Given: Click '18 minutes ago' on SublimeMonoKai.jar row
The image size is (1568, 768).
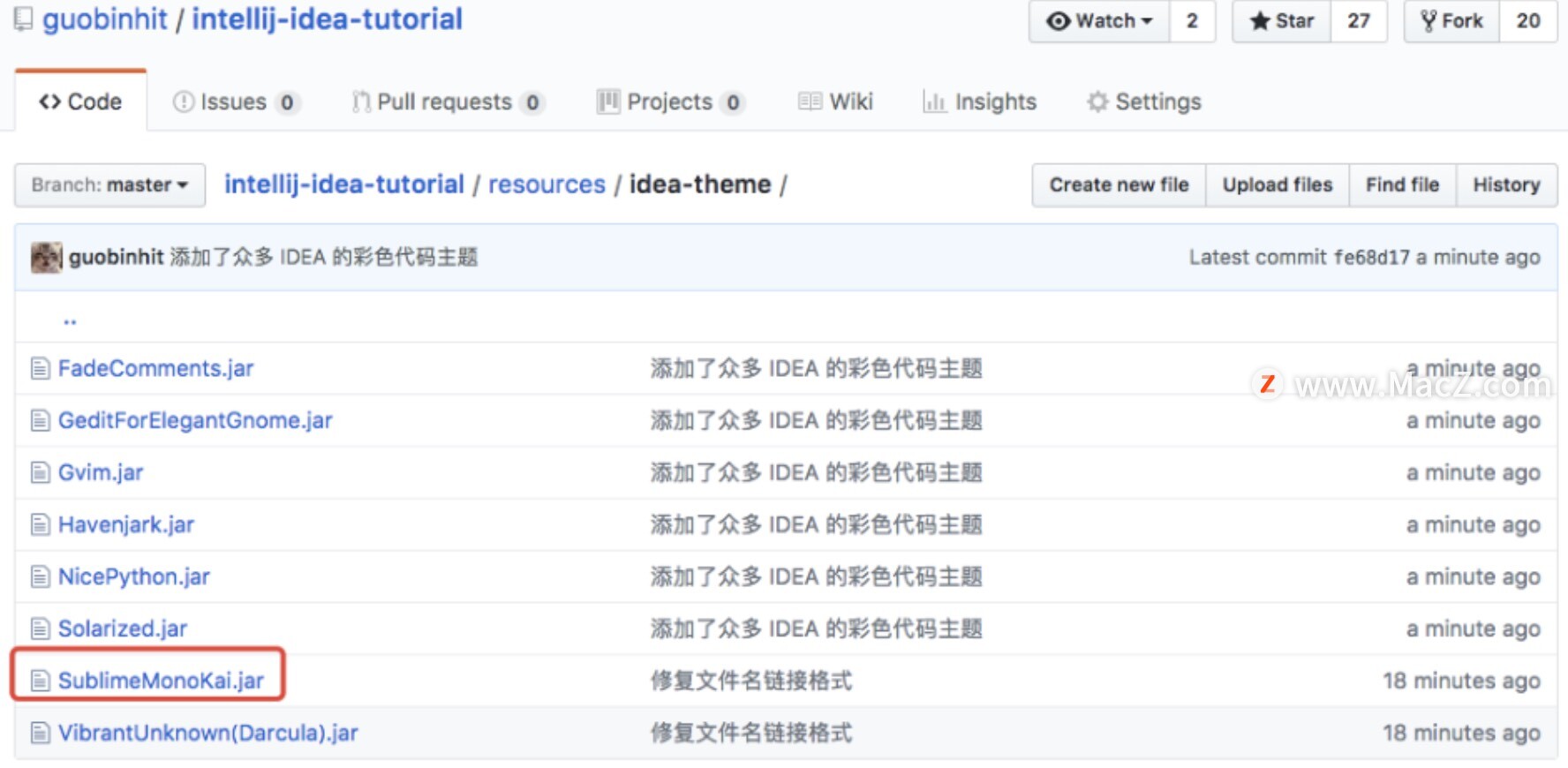Looking at the screenshot, I should point(1461,681).
